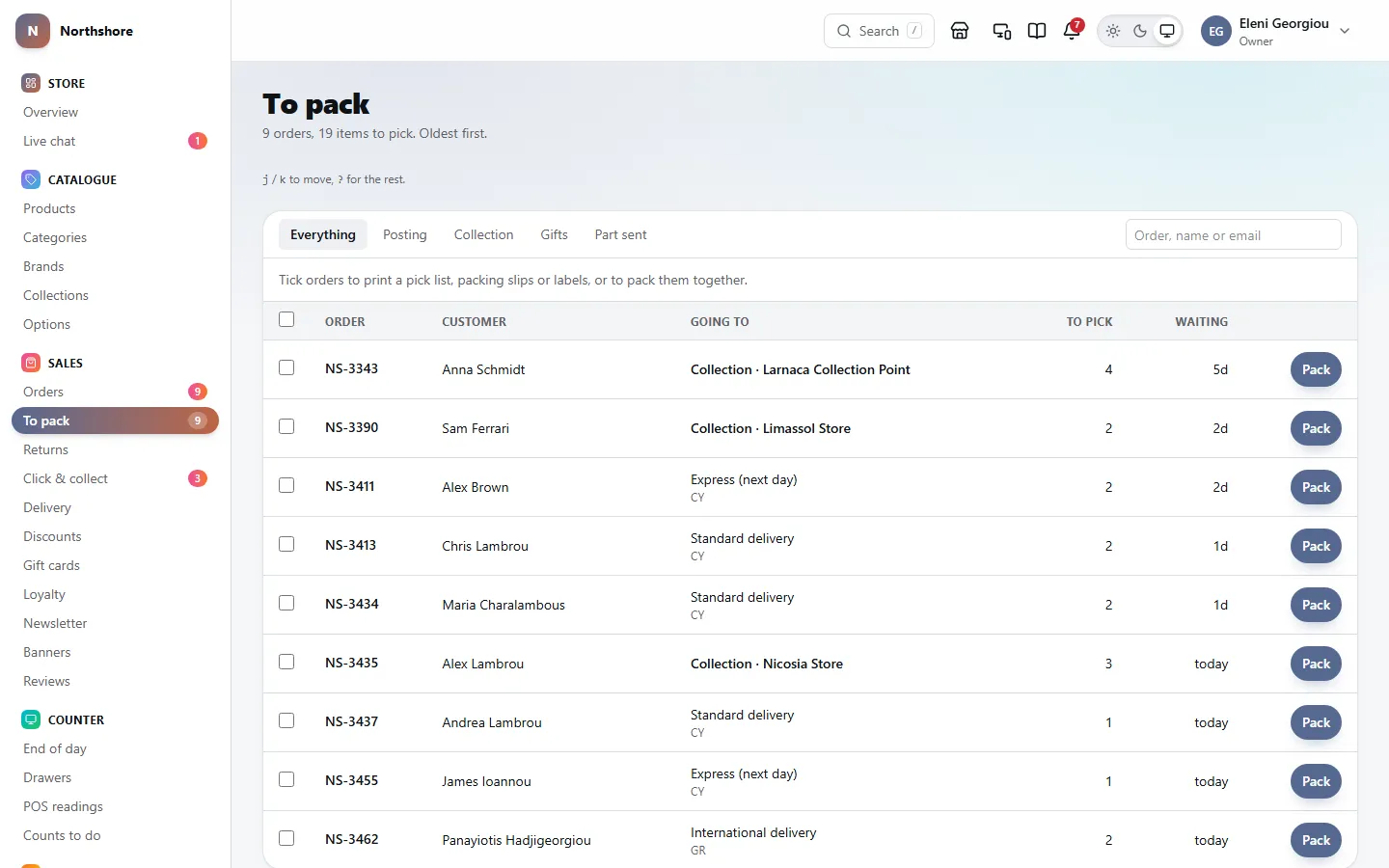Click the SALES section icon
The width and height of the screenshot is (1389, 868).
(x=31, y=363)
